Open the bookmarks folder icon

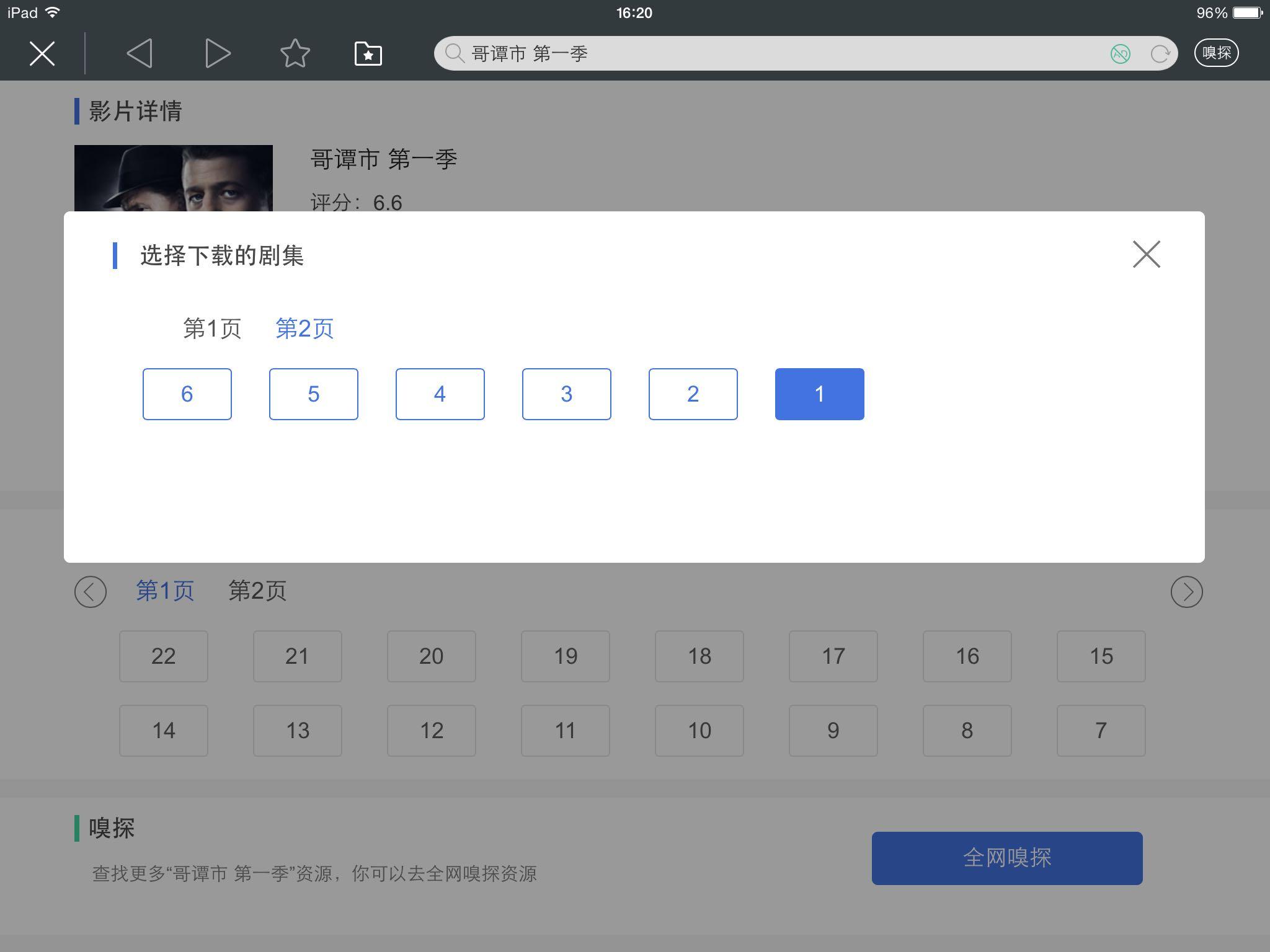click(368, 53)
